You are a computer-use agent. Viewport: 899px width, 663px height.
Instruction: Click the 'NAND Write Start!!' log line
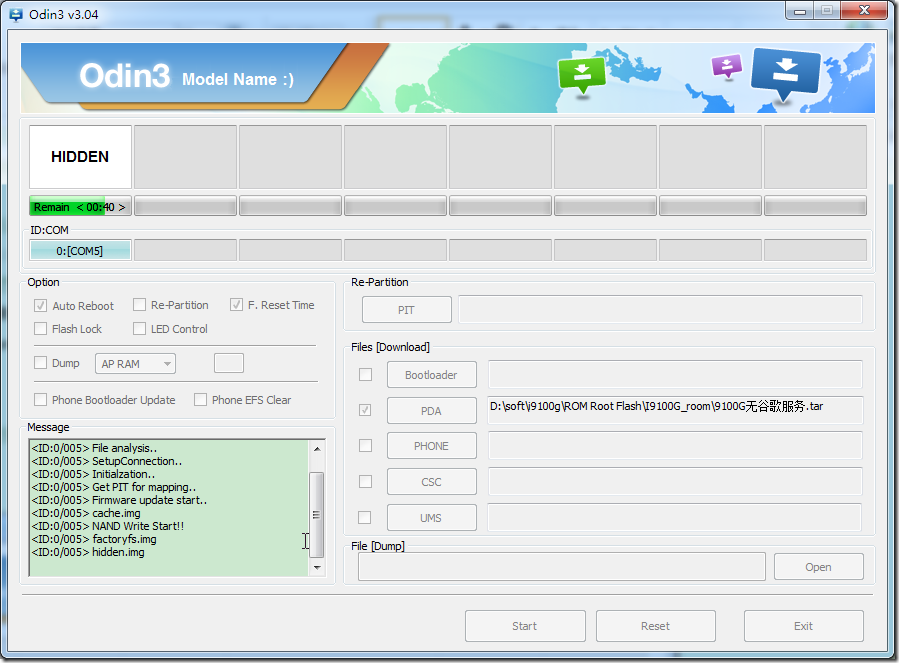coord(108,526)
